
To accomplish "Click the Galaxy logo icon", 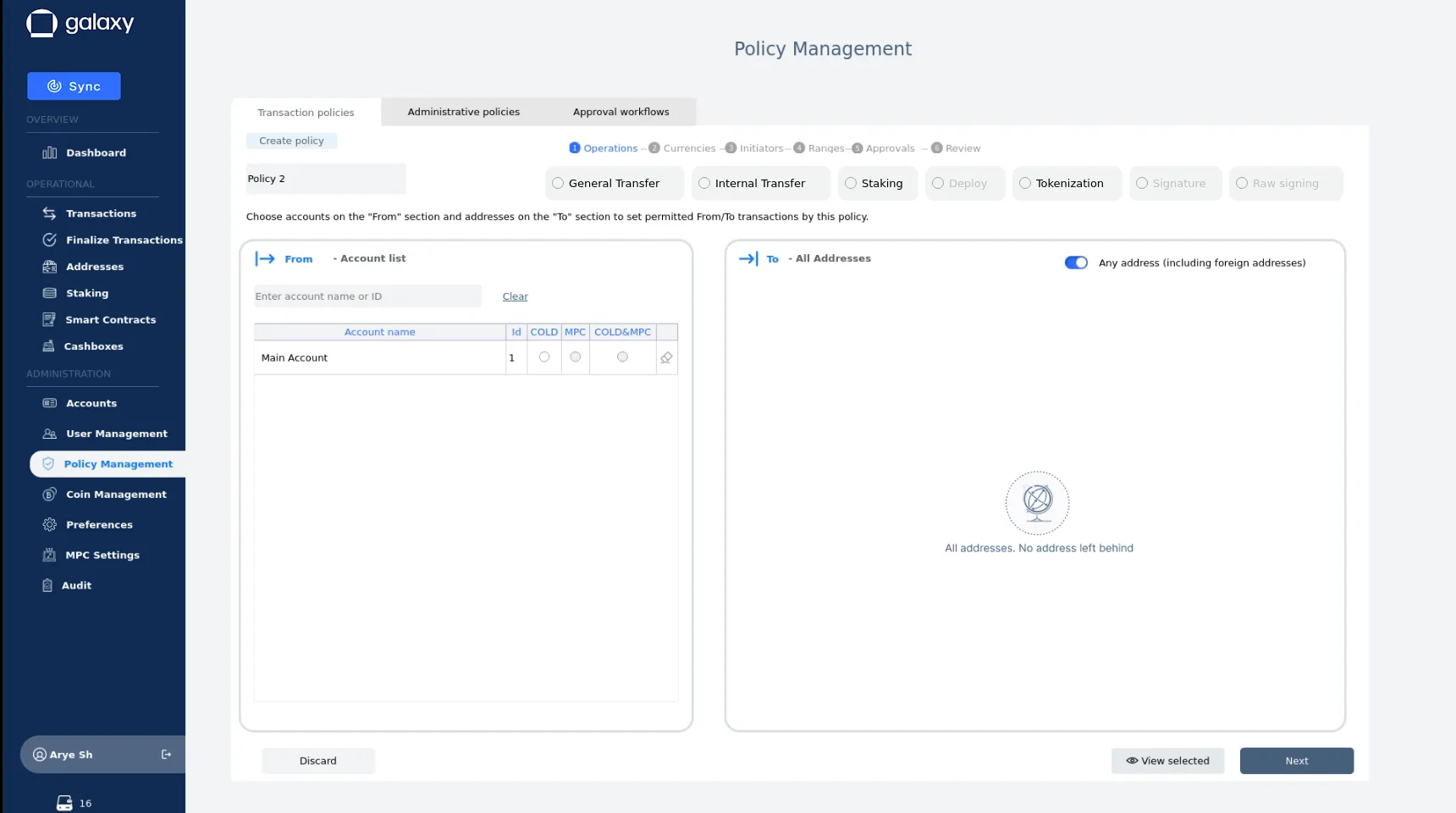I will tap(41, 23).
